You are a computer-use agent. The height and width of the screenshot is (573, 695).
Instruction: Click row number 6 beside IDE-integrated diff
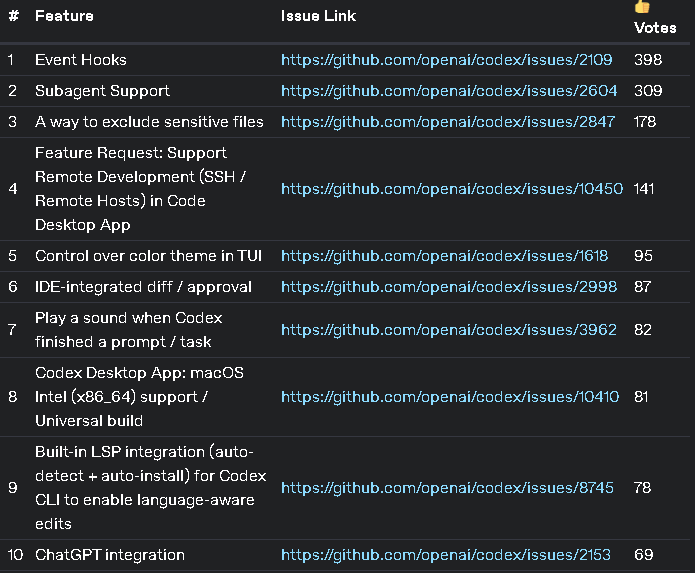[13, 287]
